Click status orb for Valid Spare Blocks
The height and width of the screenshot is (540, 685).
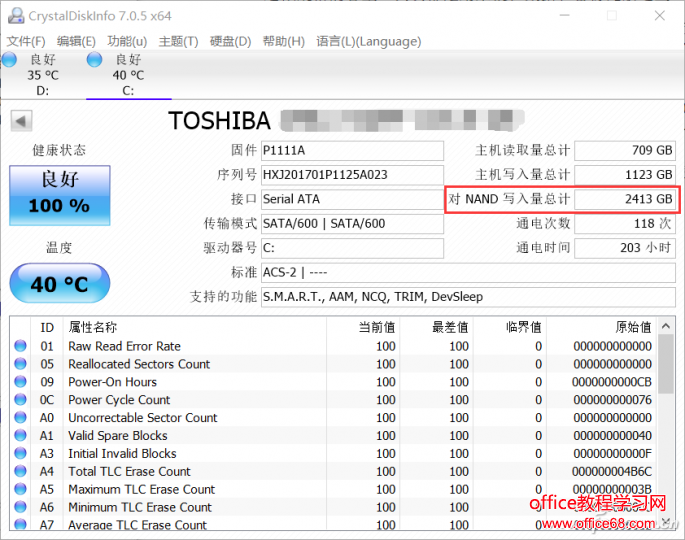(x=20, y=436)
